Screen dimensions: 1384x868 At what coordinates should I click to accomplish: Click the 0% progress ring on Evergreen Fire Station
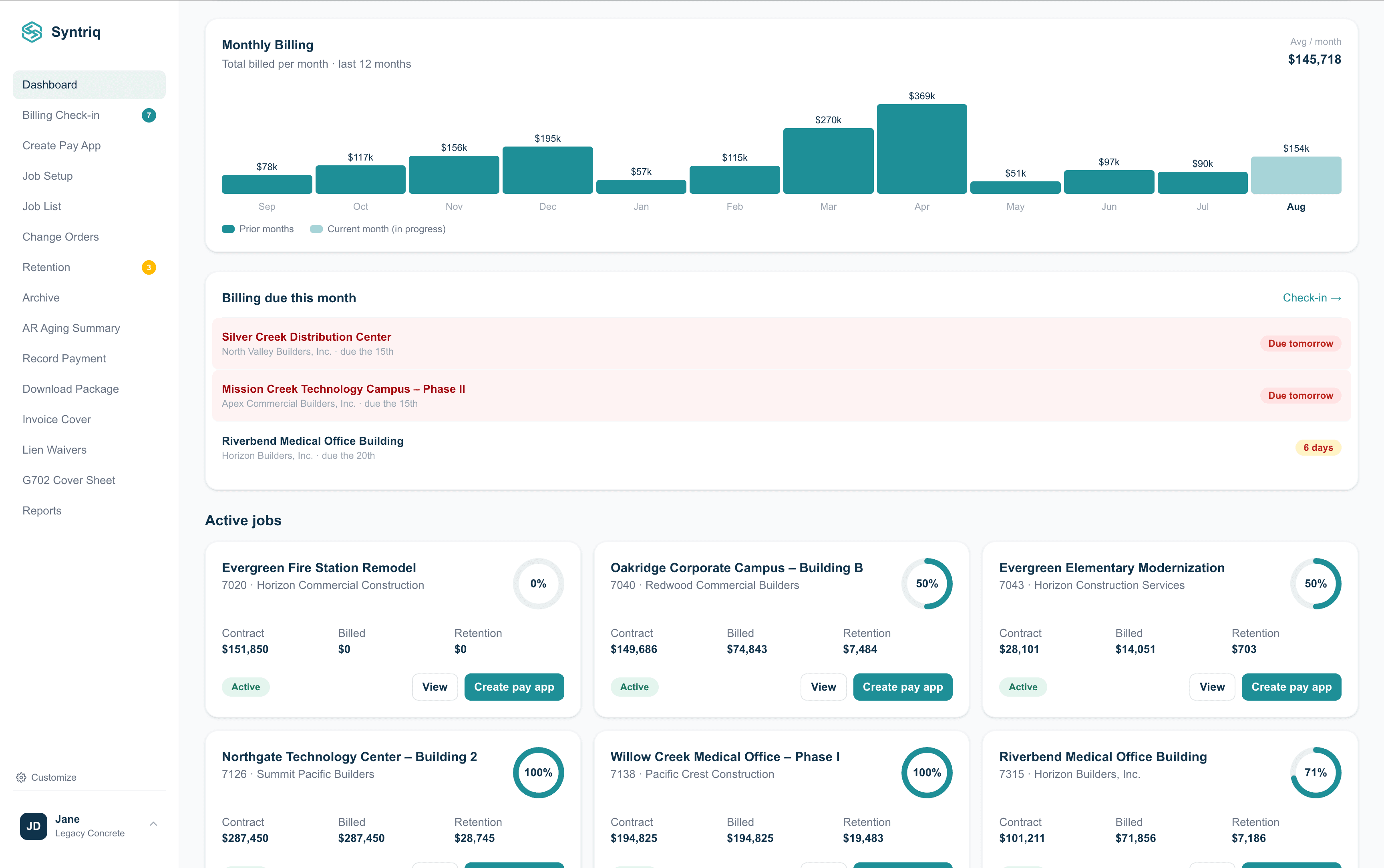click(538, 584)
